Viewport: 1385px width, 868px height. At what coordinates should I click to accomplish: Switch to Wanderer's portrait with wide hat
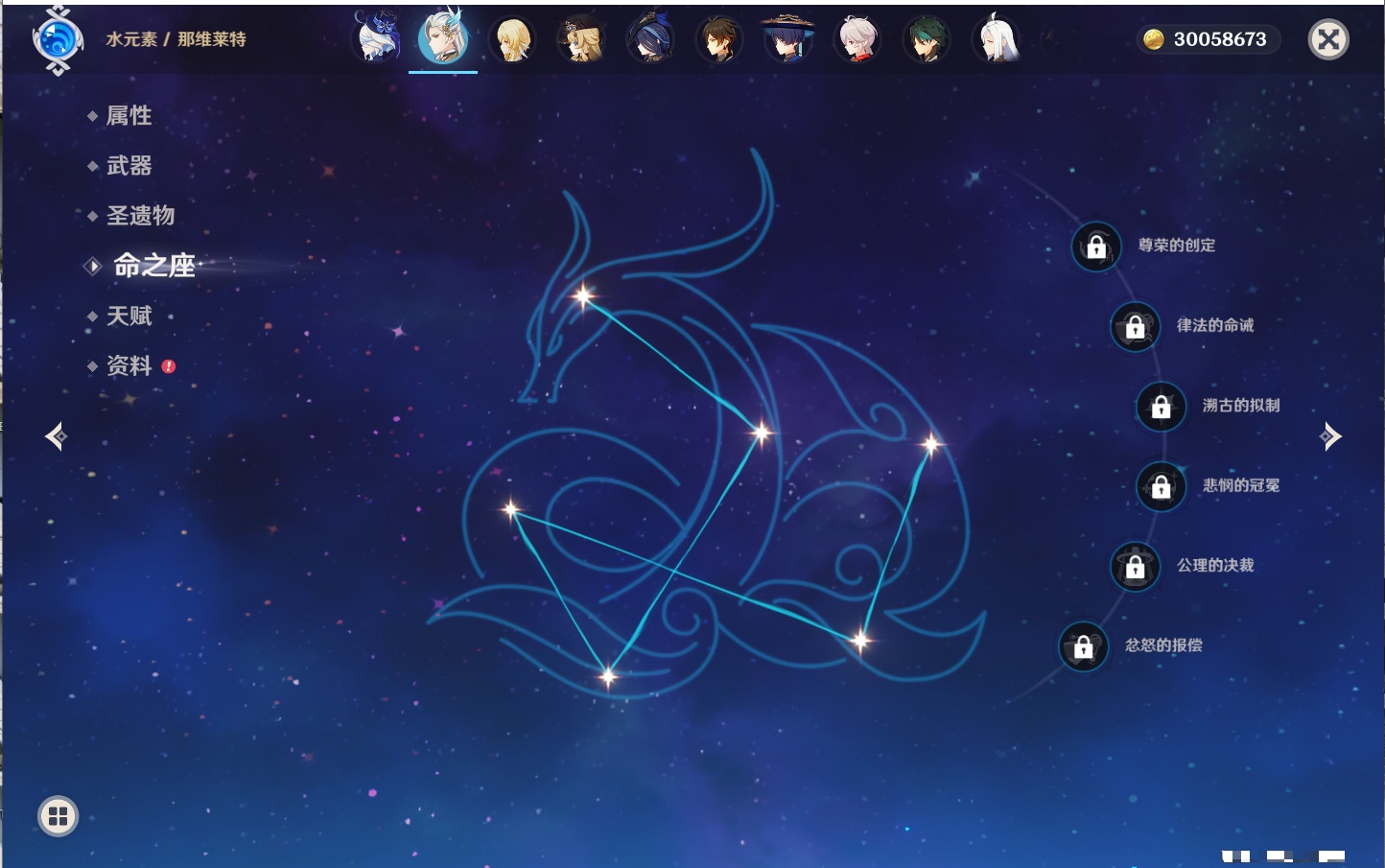click(788, 39)
